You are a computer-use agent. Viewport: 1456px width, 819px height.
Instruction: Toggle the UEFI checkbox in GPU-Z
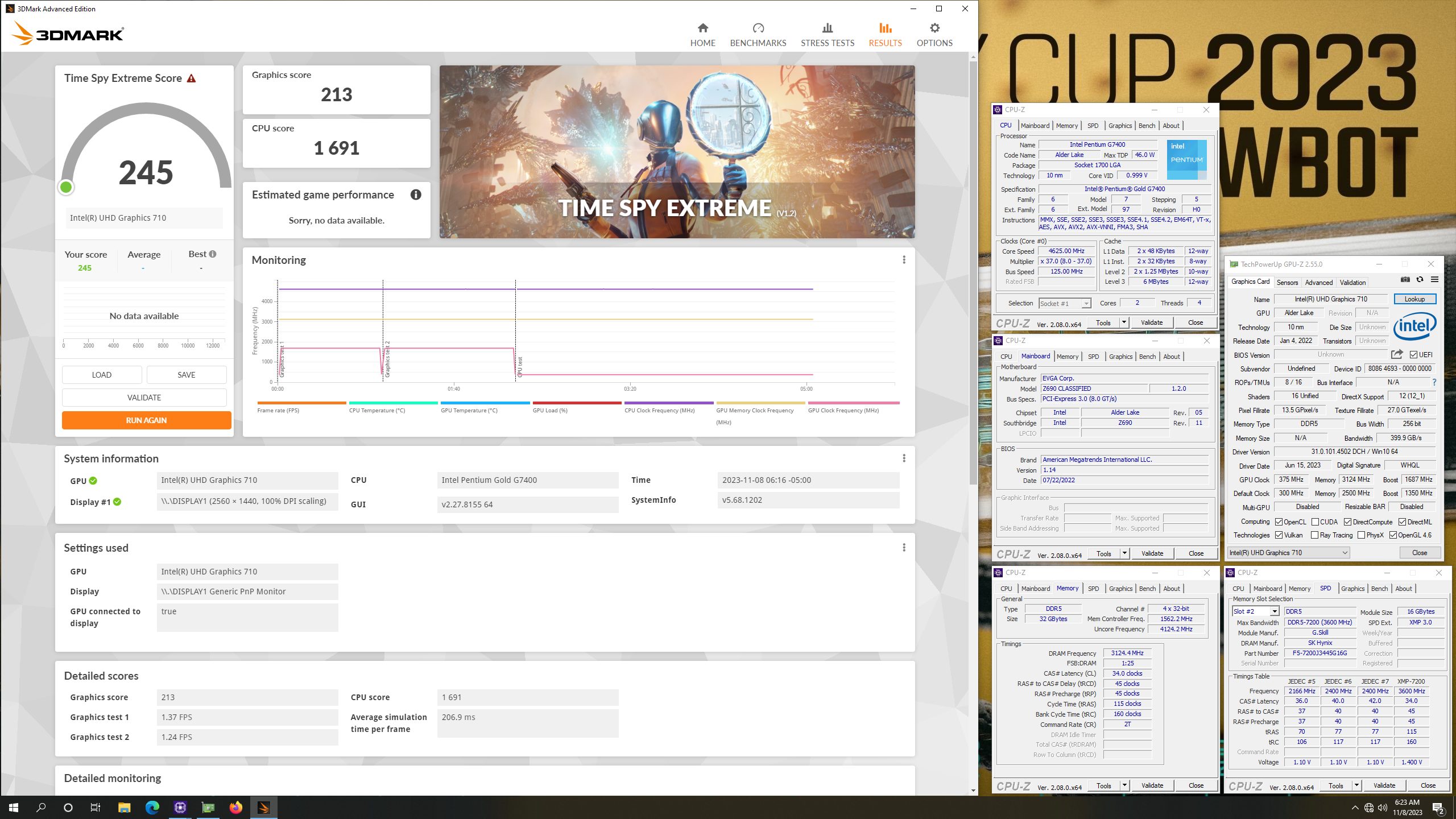tap(1414, 354)
